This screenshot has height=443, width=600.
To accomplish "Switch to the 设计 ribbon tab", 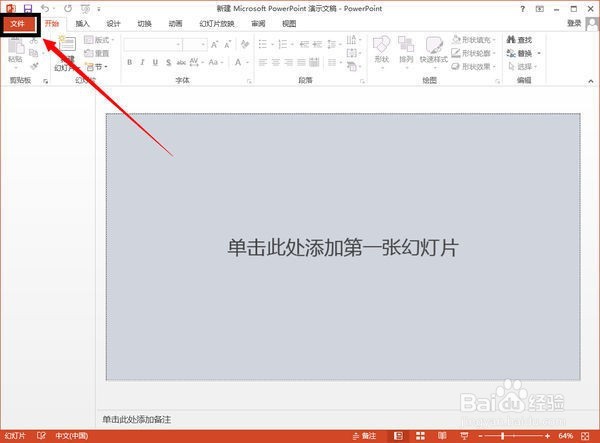I will pos(113,24).
